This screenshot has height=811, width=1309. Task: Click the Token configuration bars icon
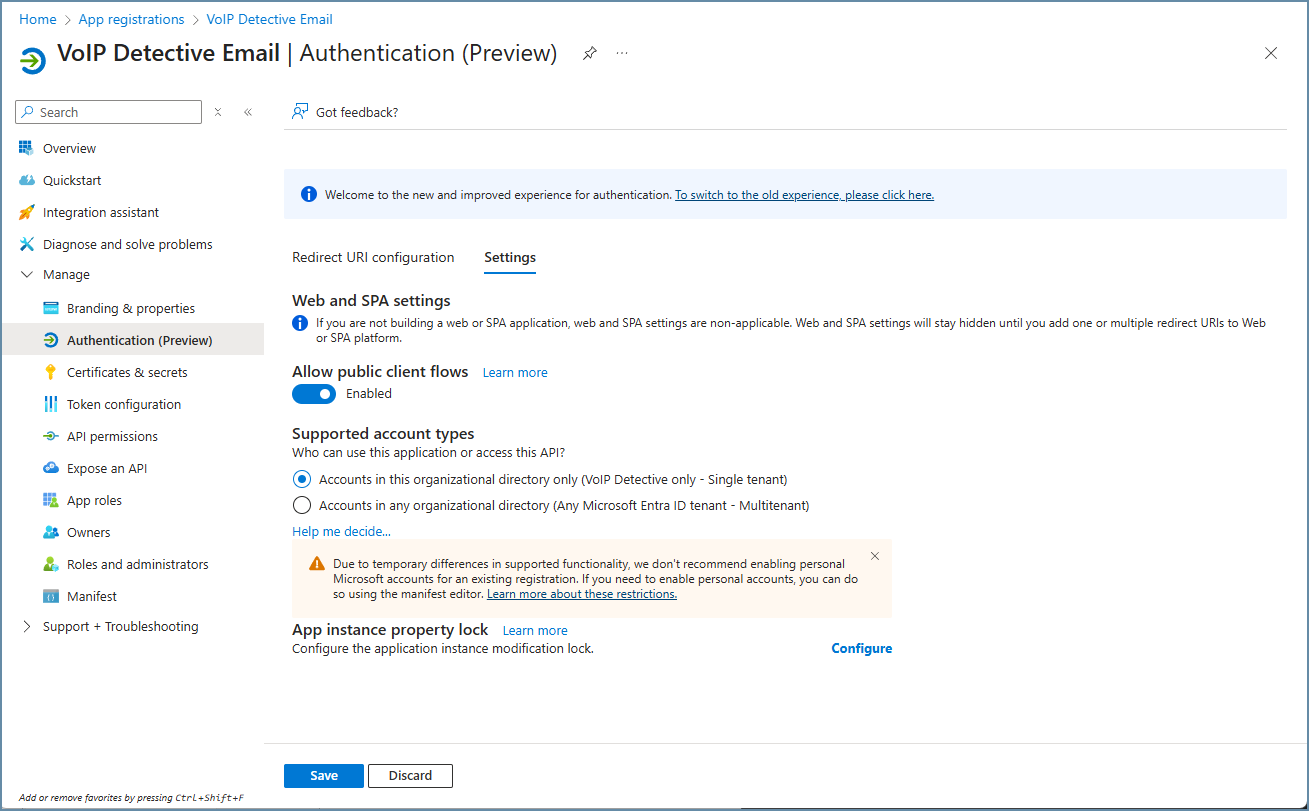[x=51, y=404]
